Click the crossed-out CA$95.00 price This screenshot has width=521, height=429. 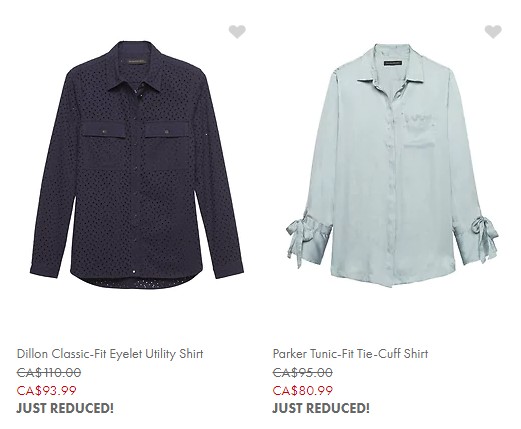(302, 372)
